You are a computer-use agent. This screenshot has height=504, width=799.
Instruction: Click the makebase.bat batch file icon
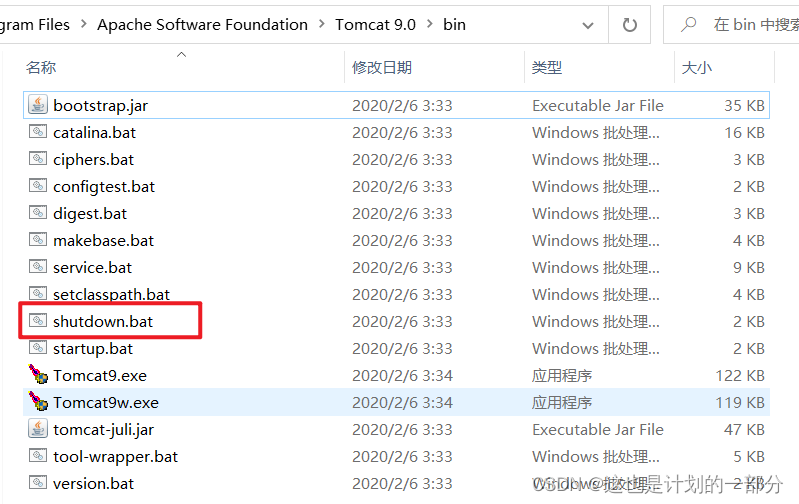click(38, 240)
